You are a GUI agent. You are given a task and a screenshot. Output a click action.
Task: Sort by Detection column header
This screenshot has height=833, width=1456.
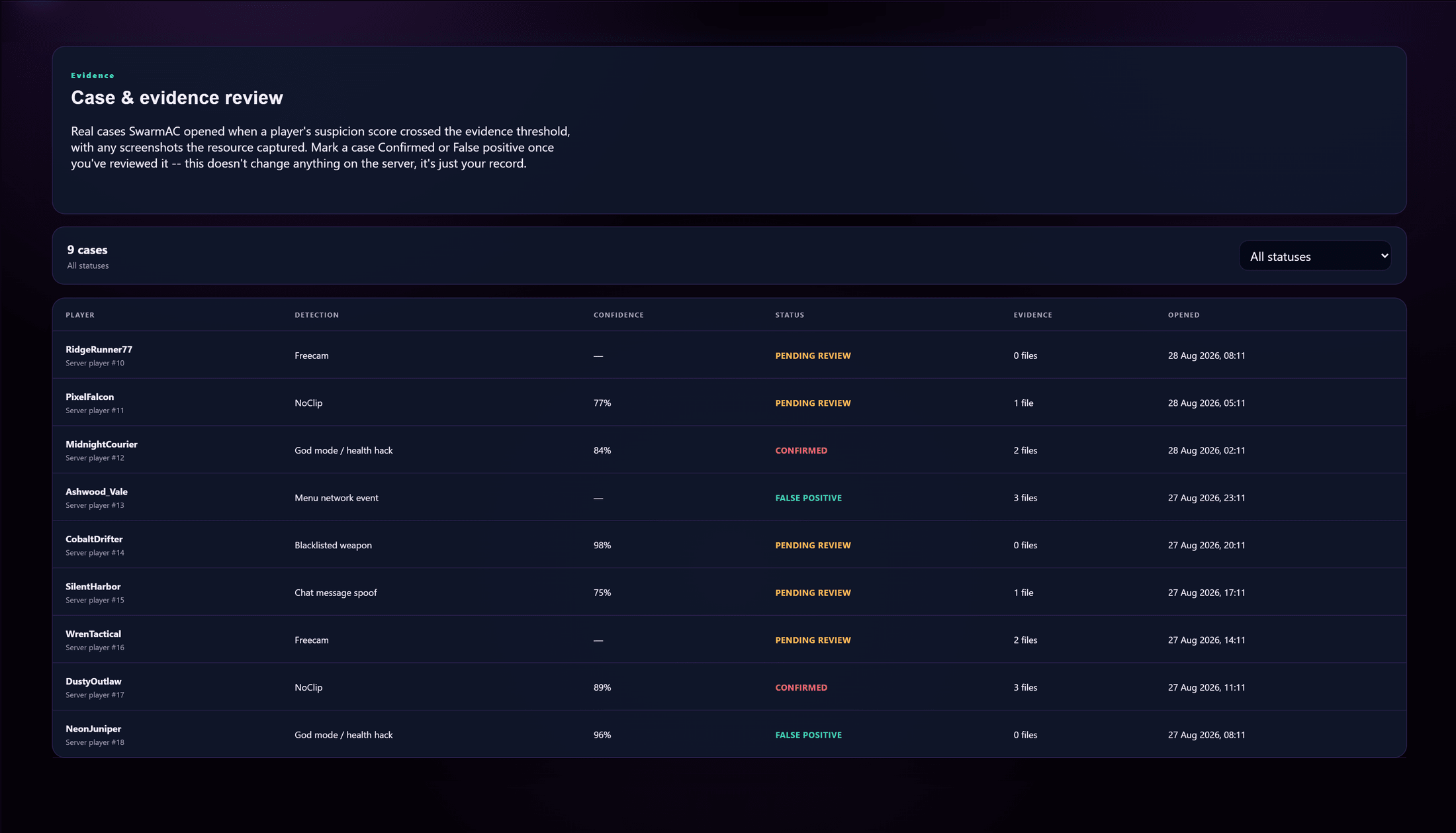(316, 315)
